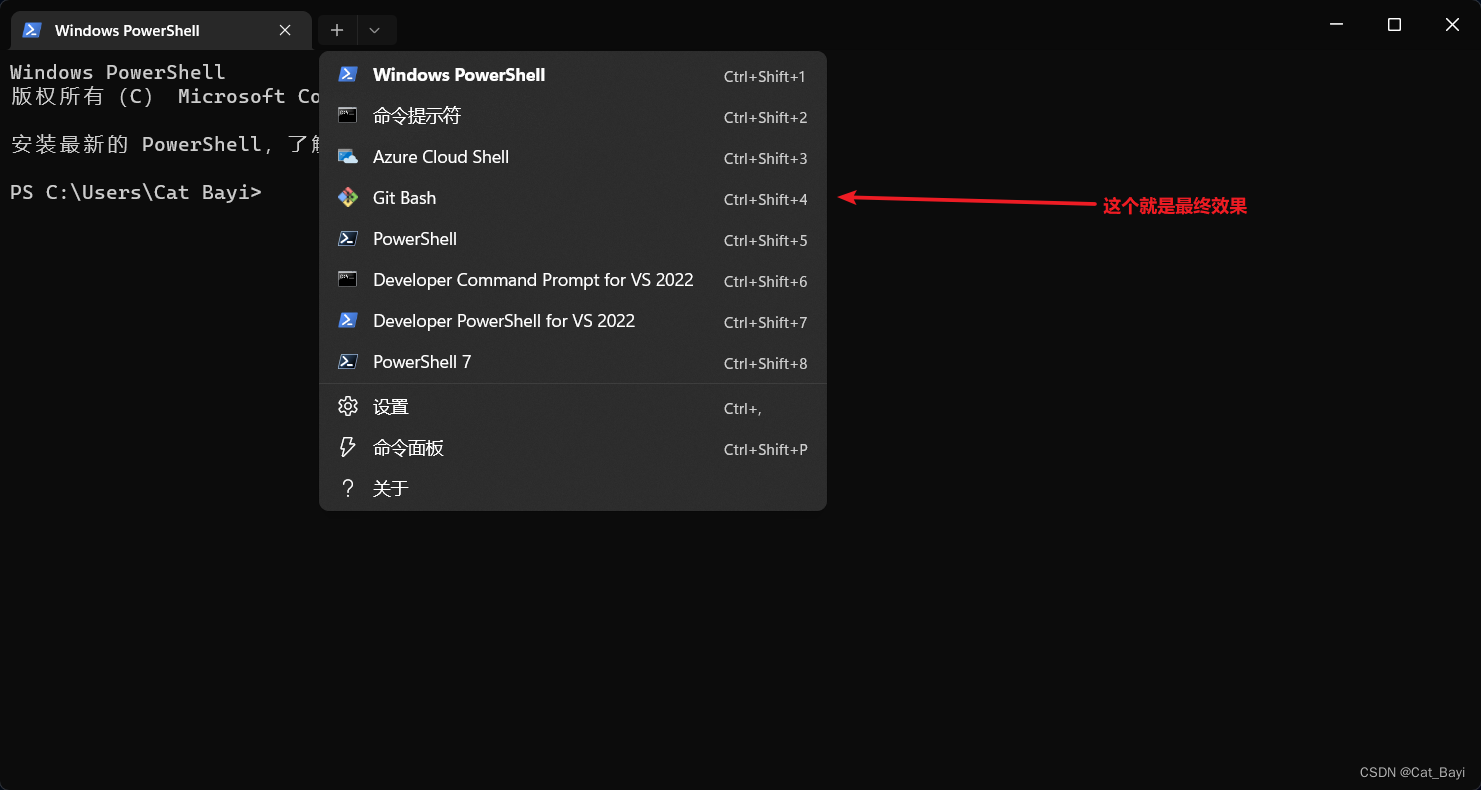Click the Windows PowerShell icon in dropdown menu

[x=348, y=75]
